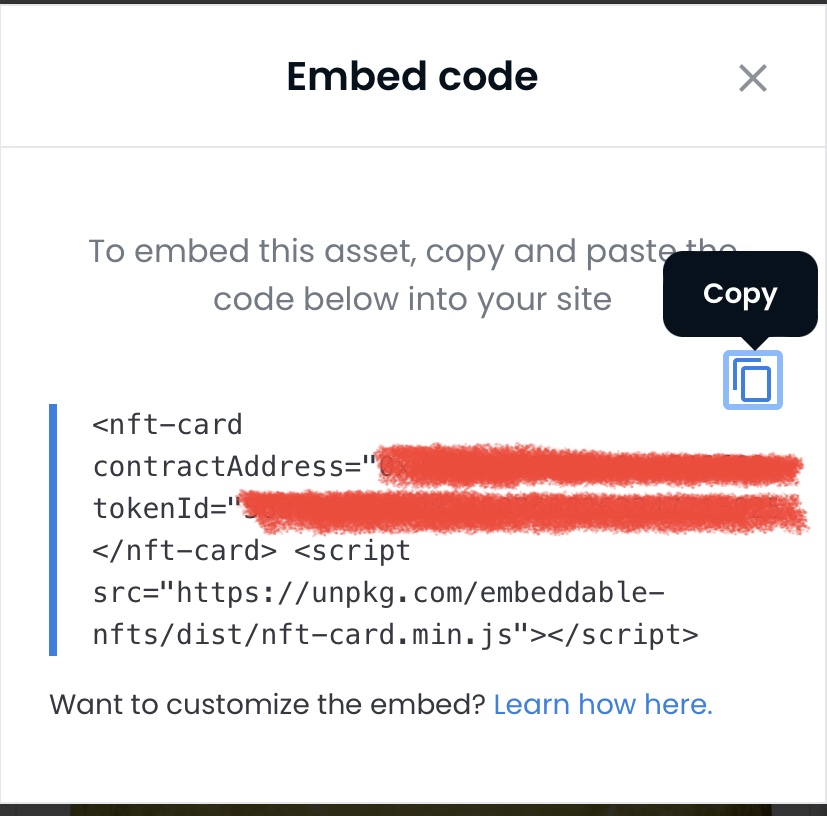827x816 pixels.
Task: Click the unpkg.com script source URL
Action: pyautogui.click(x=396, y=614)
